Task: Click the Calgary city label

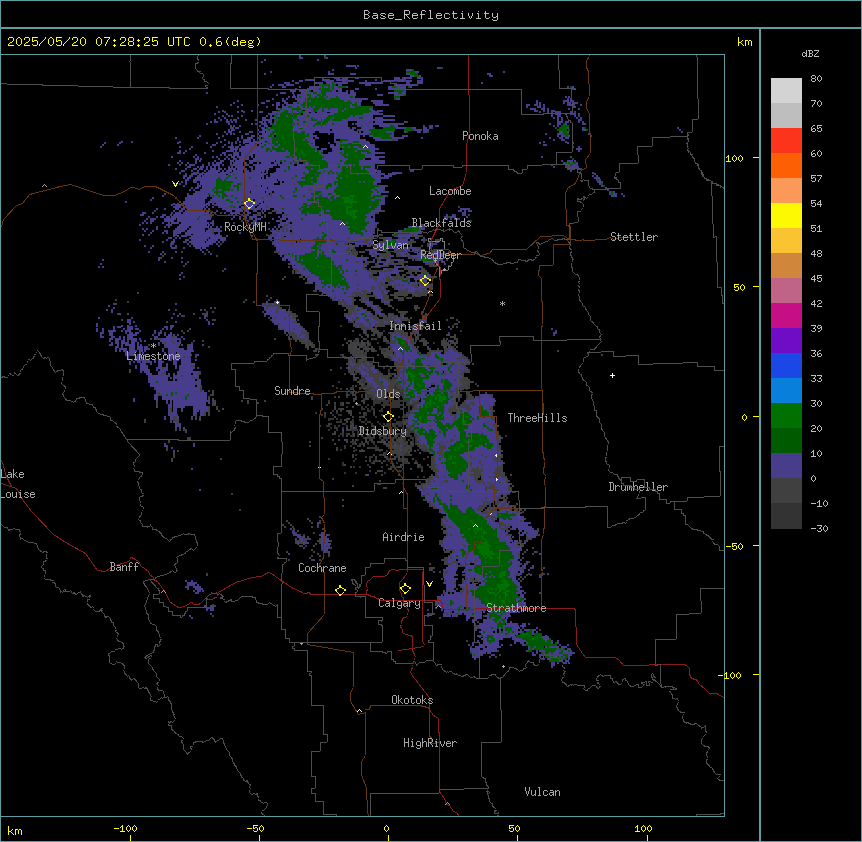Action: click(399, 603)
